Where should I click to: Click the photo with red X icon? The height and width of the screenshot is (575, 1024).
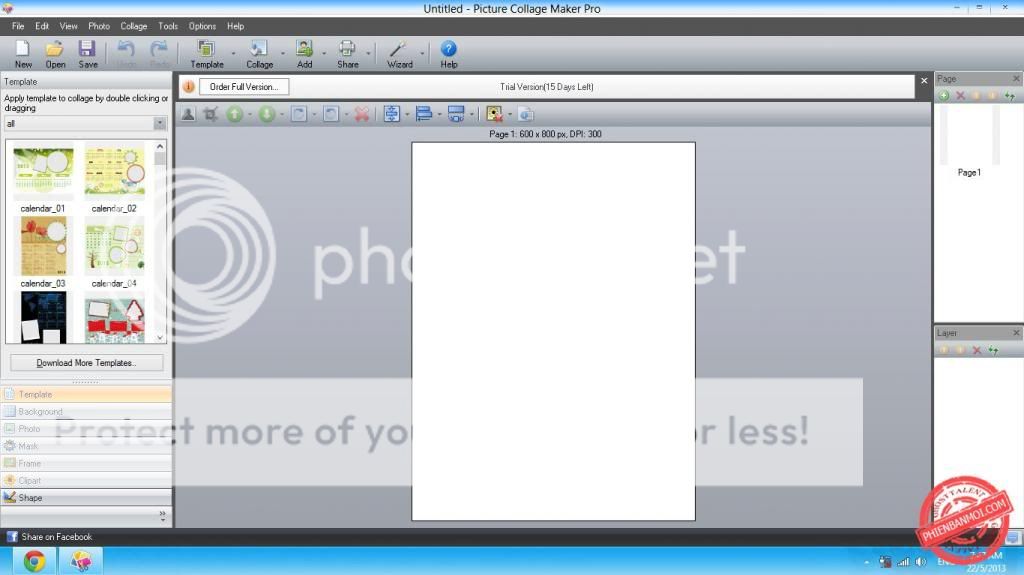pos(494,114)
